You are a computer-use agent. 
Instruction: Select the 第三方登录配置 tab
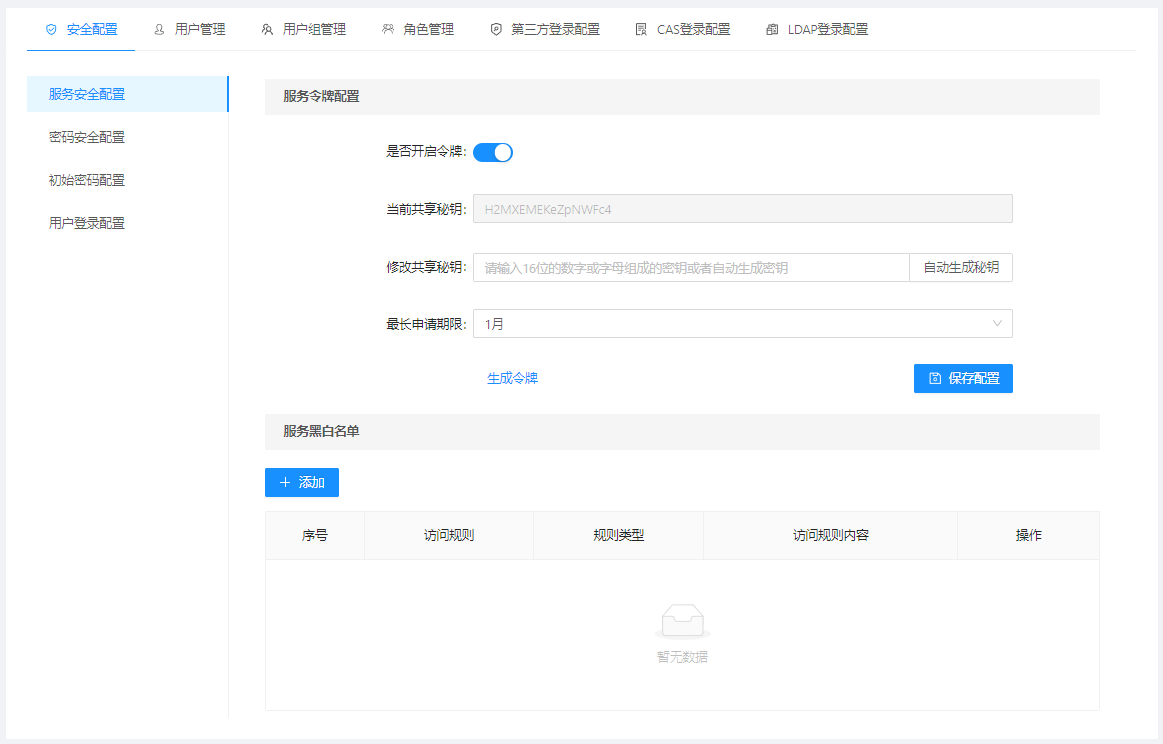(x=545, y=30)
